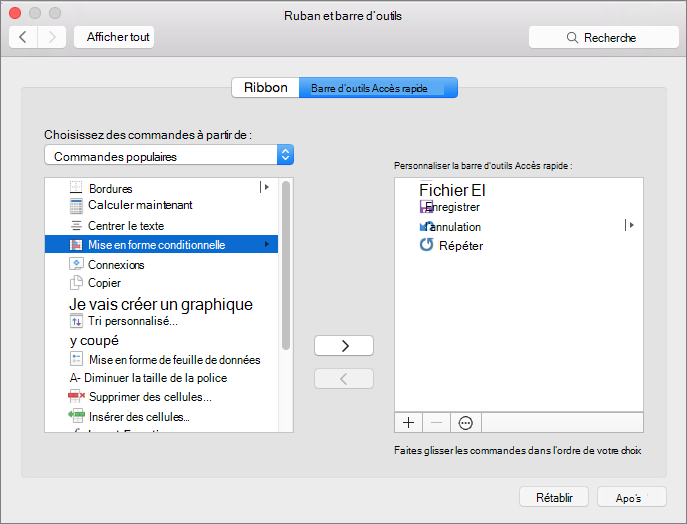Viewport: 687px width, 524px height.
Task: Click the Calculer maintenant calculator icon
Action: click(x=76, y=205)
